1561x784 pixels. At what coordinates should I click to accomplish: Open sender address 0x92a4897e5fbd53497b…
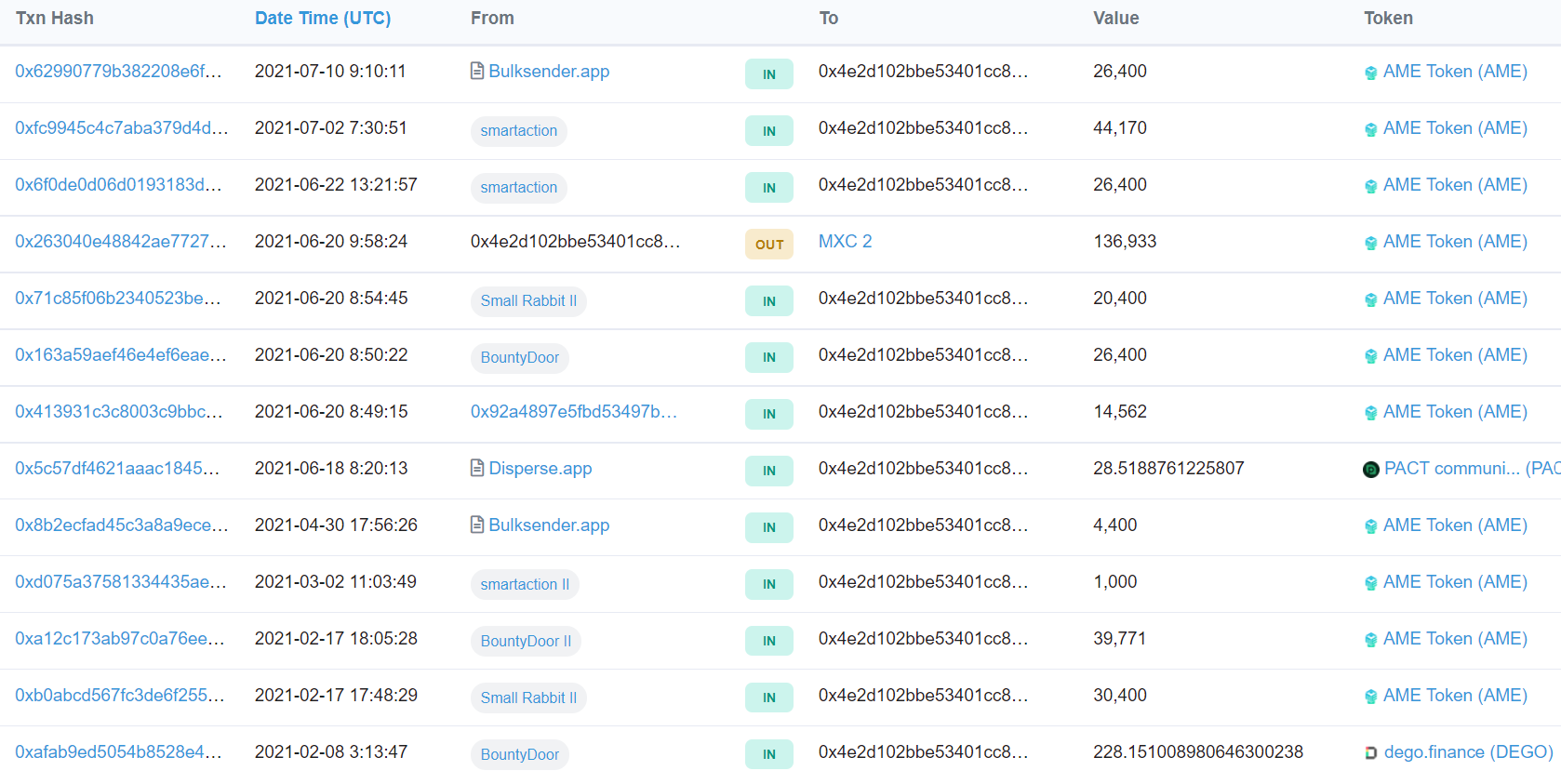(x=574, y=411)
